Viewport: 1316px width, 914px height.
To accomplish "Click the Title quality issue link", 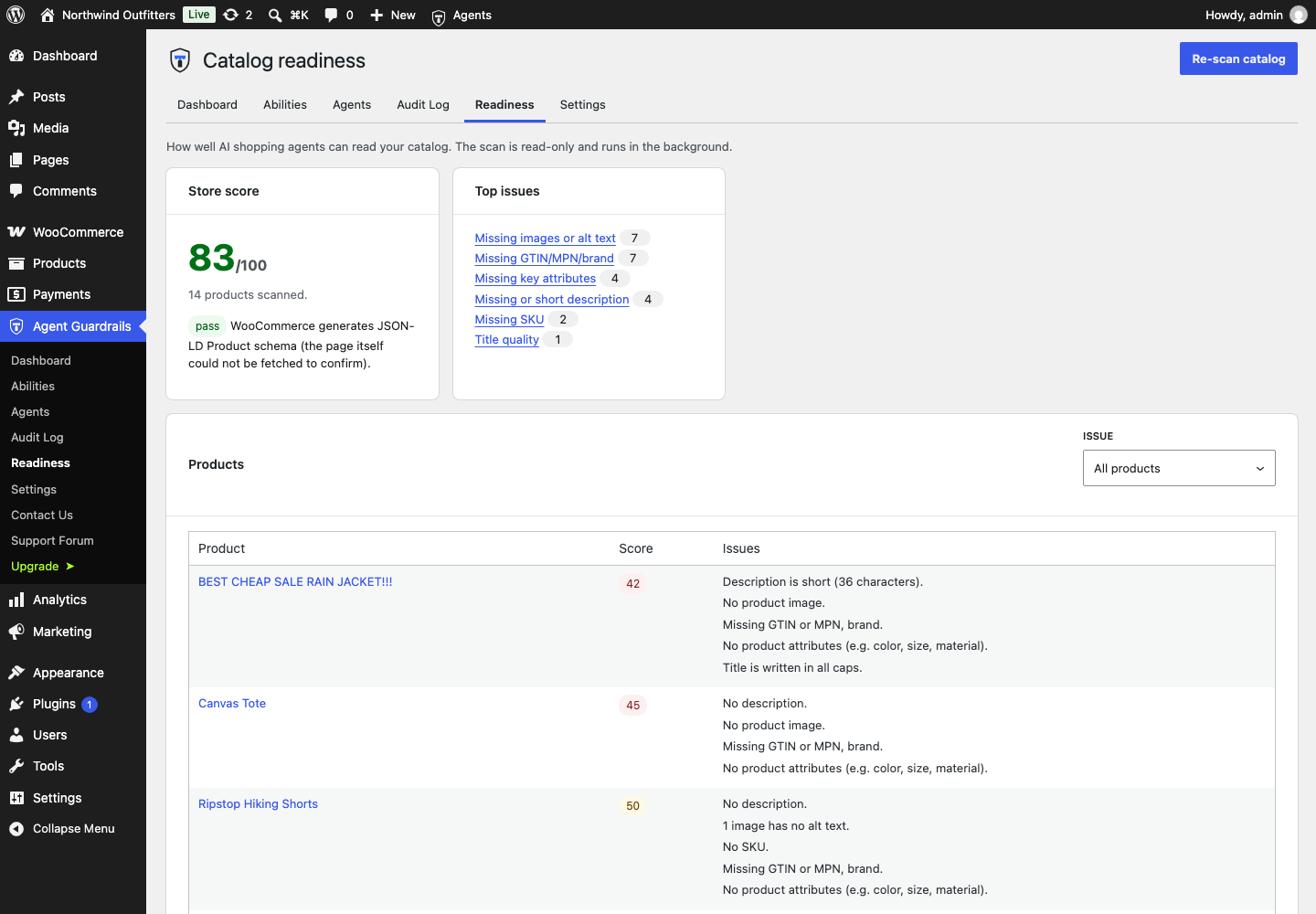I will click(507, 339).
